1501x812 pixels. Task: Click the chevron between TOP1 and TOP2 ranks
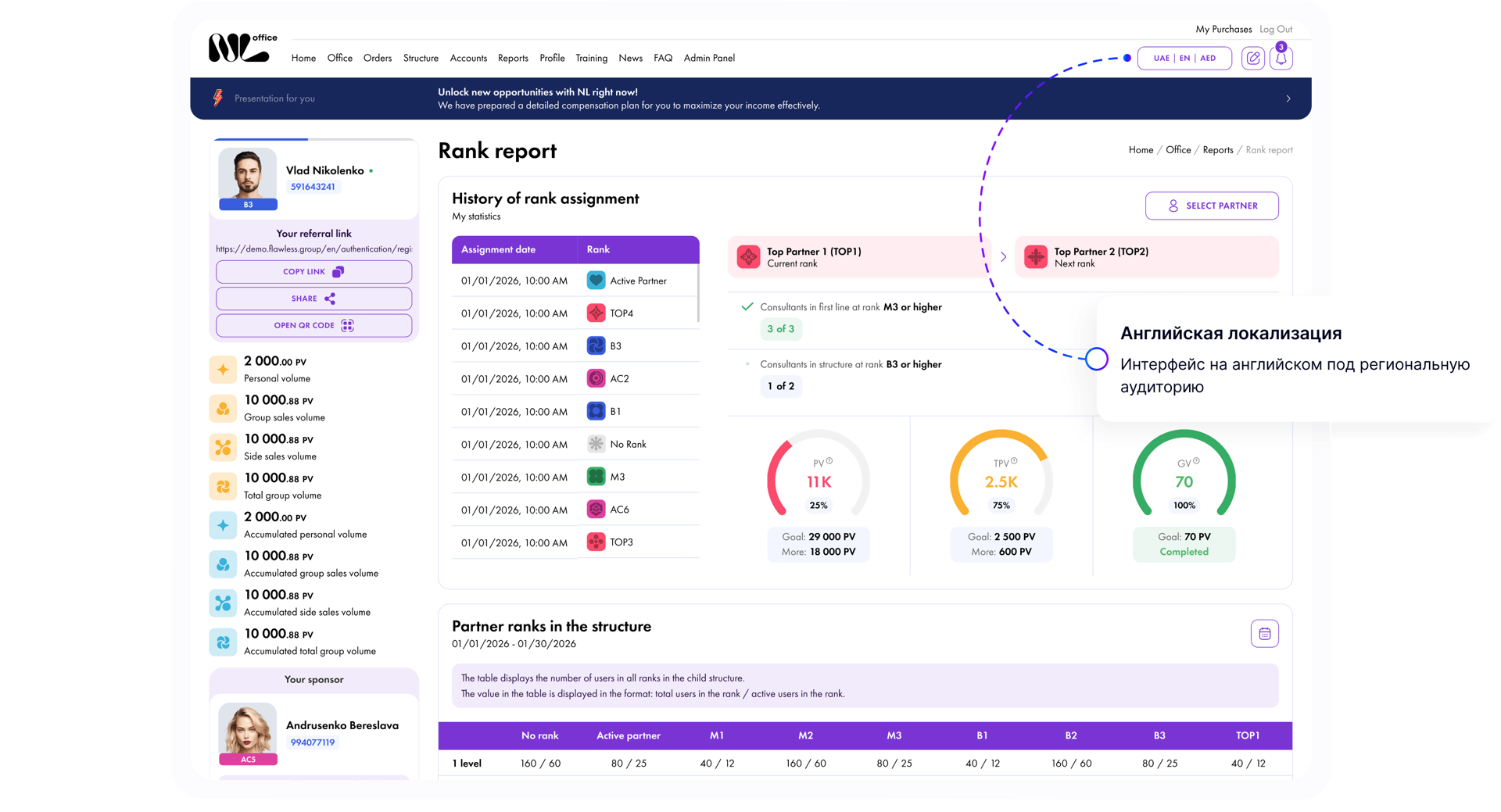[x=1003, y=256]
